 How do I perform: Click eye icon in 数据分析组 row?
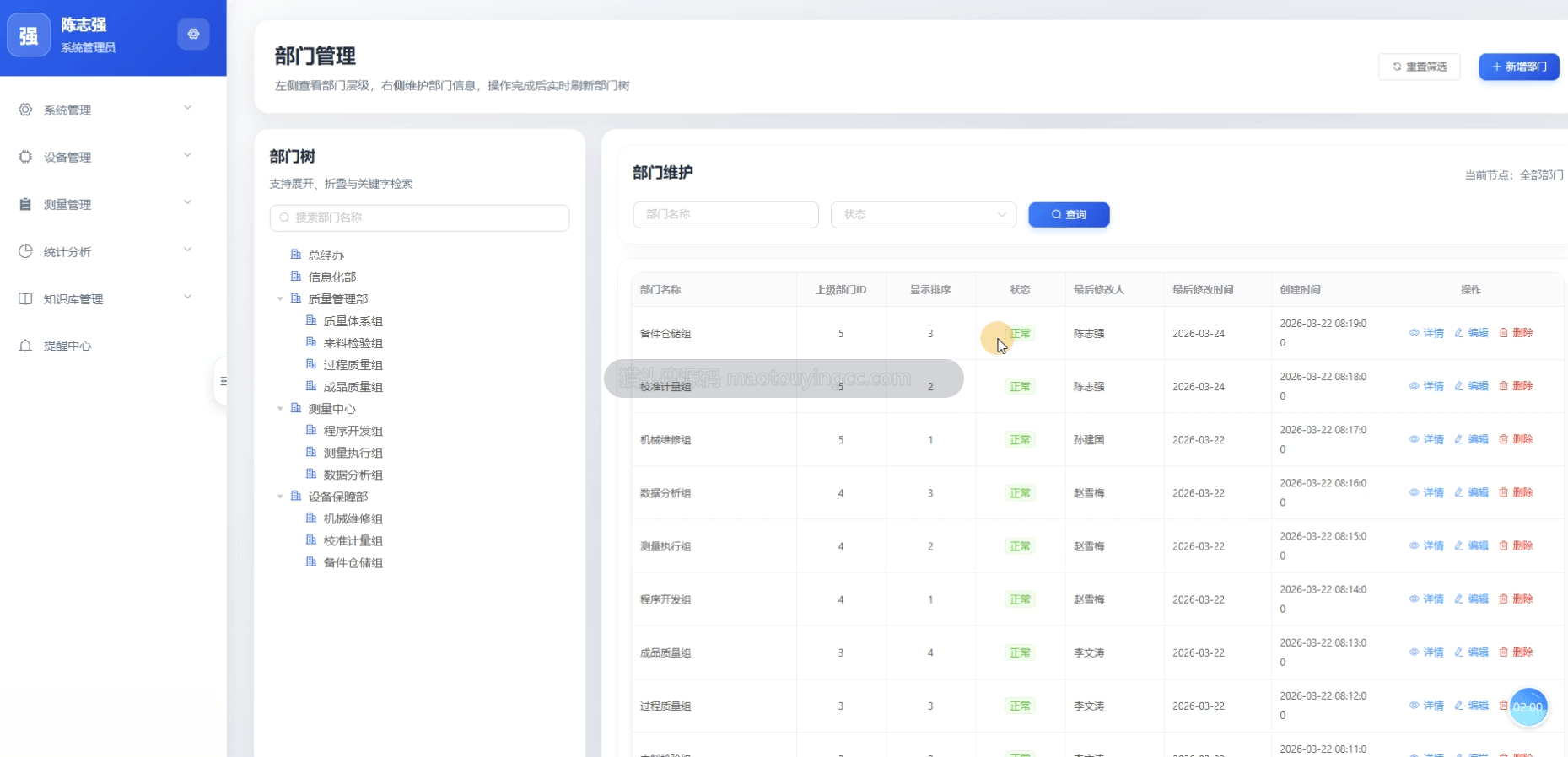(x=1414, y=492)
